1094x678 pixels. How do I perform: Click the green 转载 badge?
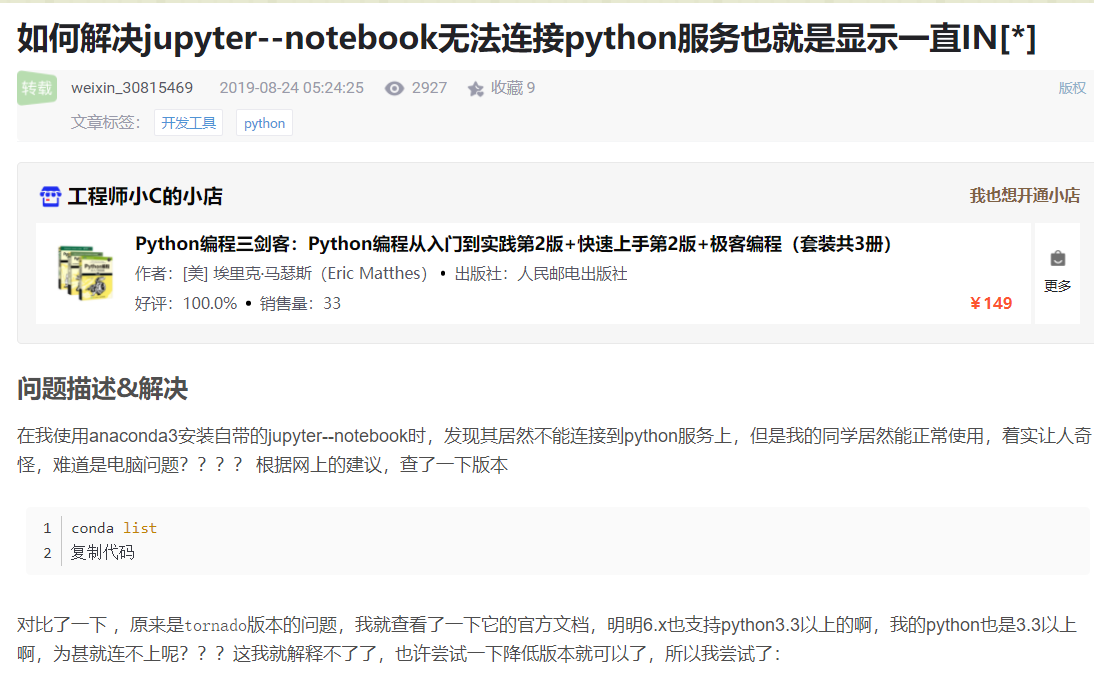(x=36, y=88)
